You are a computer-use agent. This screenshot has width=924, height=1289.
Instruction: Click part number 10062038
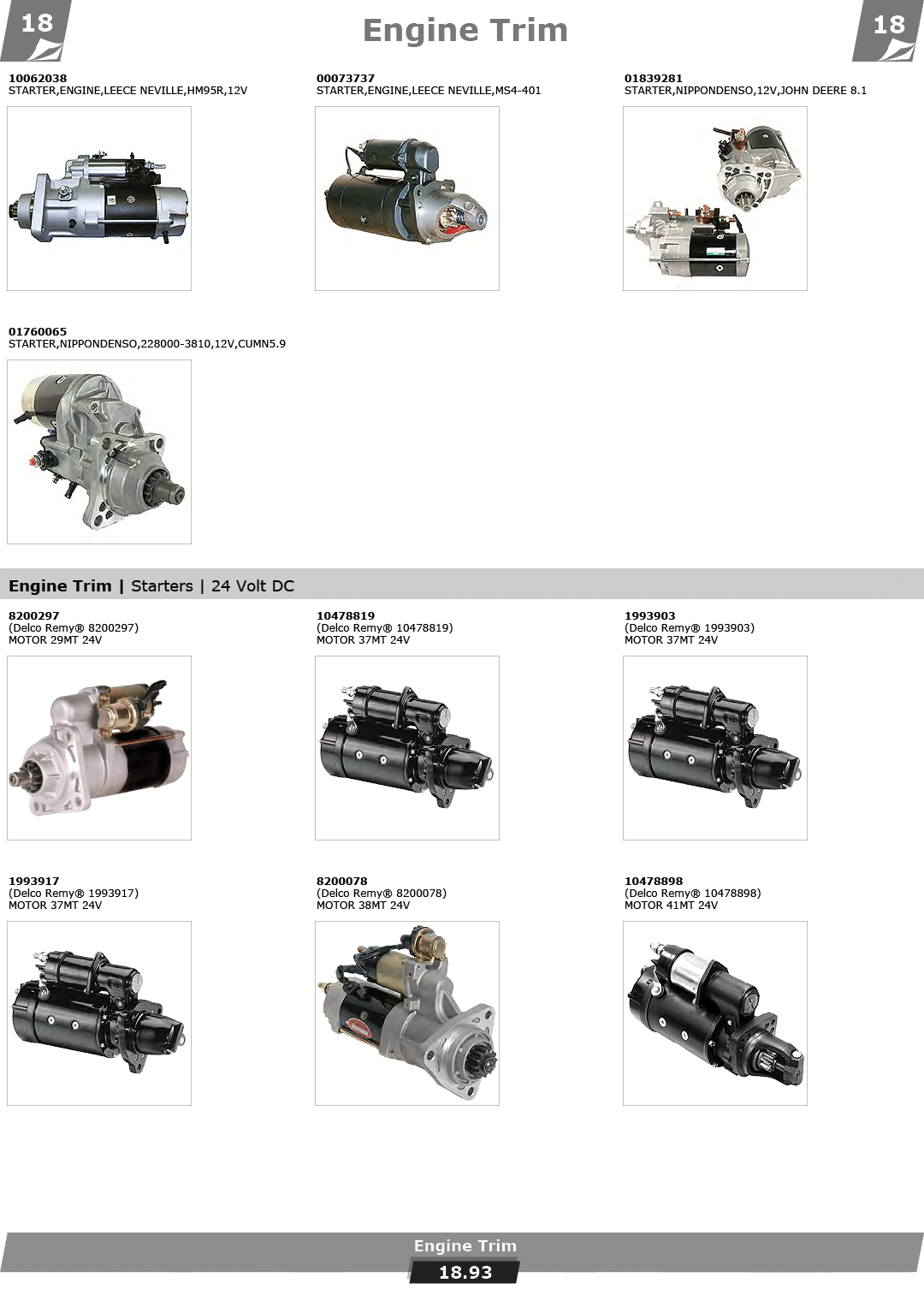tap(38, 78)
